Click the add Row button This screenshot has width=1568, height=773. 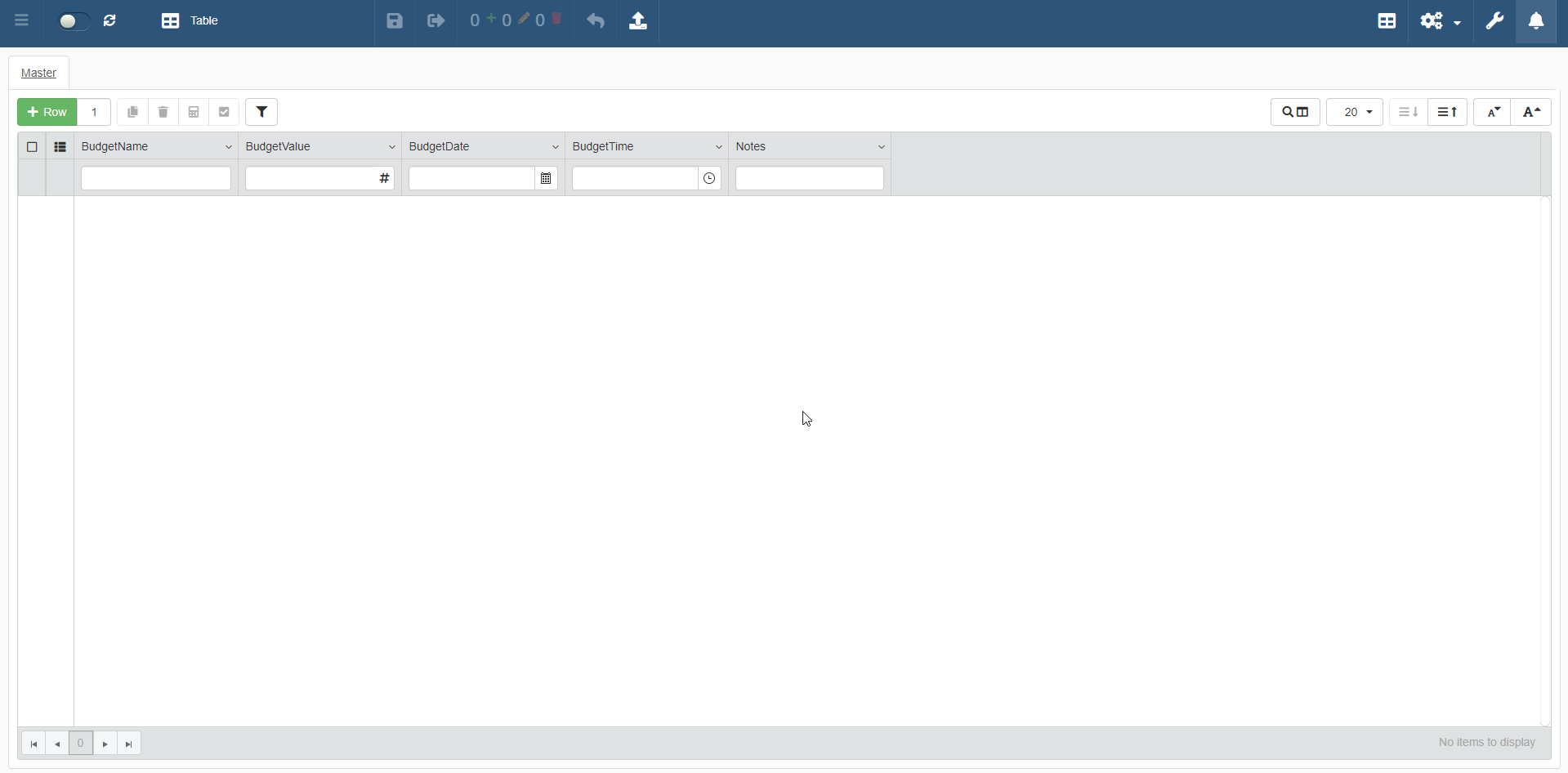click(47, 112)
